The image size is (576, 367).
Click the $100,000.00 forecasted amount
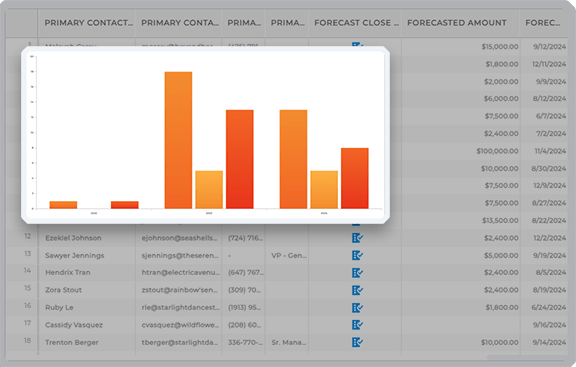[x=497, y=151]
